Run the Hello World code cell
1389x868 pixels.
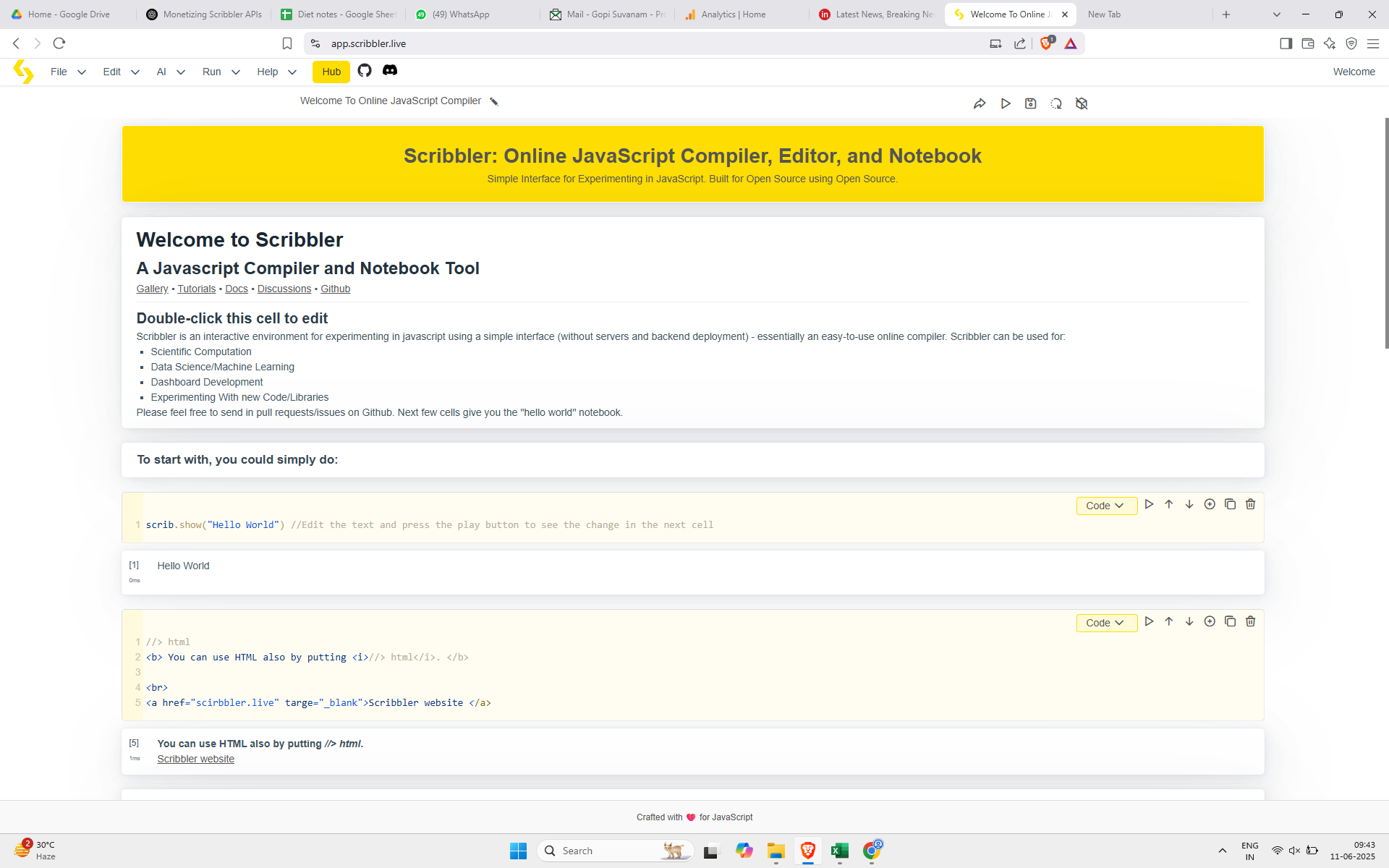(x=1150, y=503)
